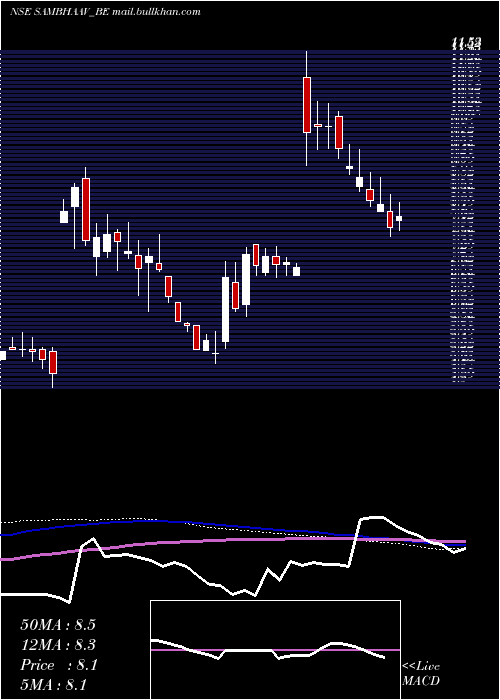Image resolution: width=500 pixels, height=700 pixels.
Task: Click the Live MACD label
Action: coord(421,674)
